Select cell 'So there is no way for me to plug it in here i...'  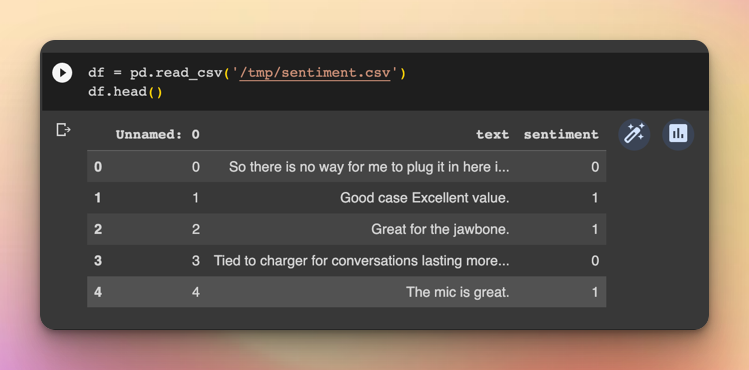pyautogui.click(x=369, y=167)
